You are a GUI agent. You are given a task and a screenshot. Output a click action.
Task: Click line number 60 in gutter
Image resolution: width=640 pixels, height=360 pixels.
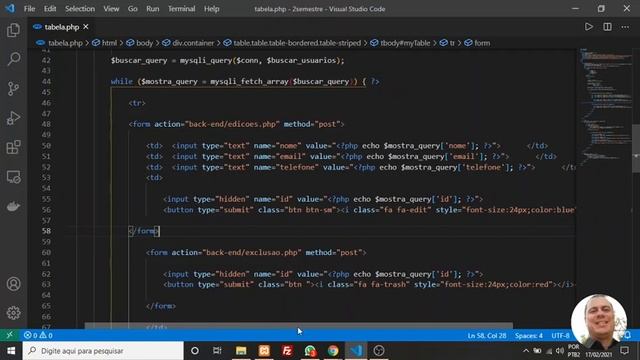[46, 252]
